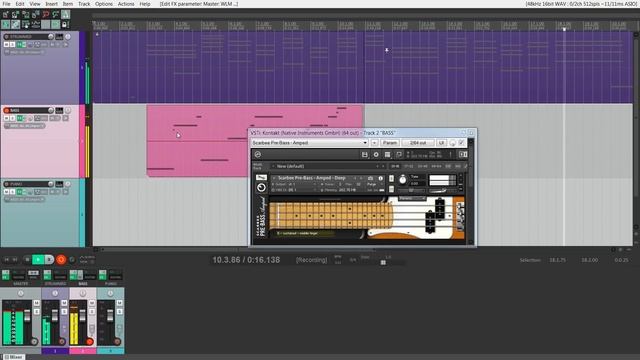Toggle the repeat loop transport button

(72, 259)
